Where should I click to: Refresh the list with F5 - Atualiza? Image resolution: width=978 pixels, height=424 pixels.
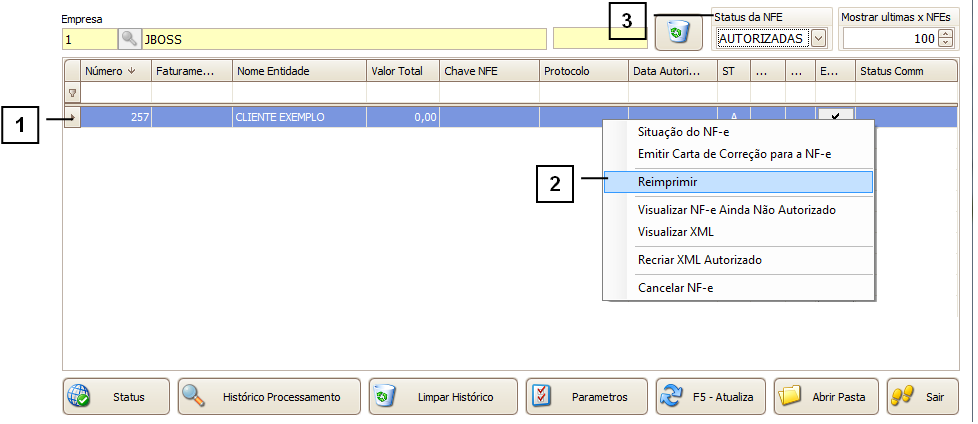point(711,397)
